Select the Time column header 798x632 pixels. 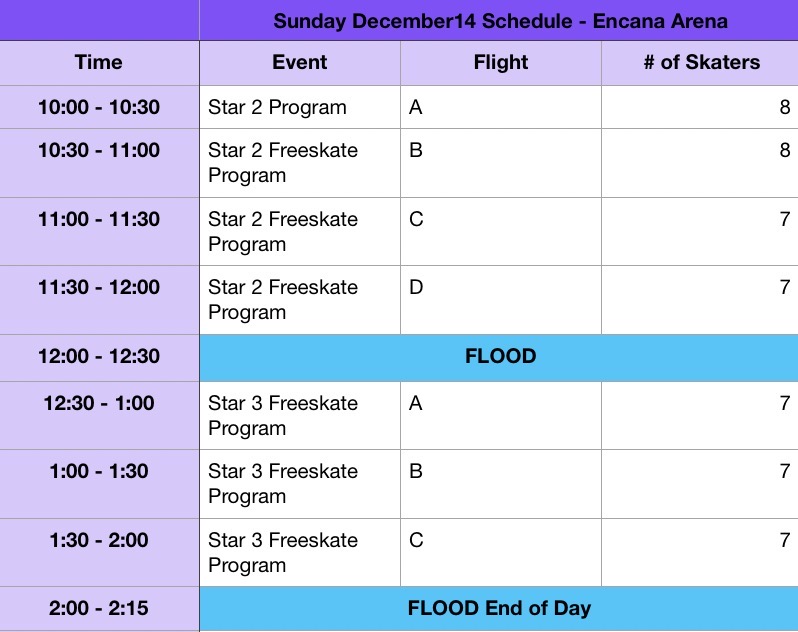[x=99, y=62]
